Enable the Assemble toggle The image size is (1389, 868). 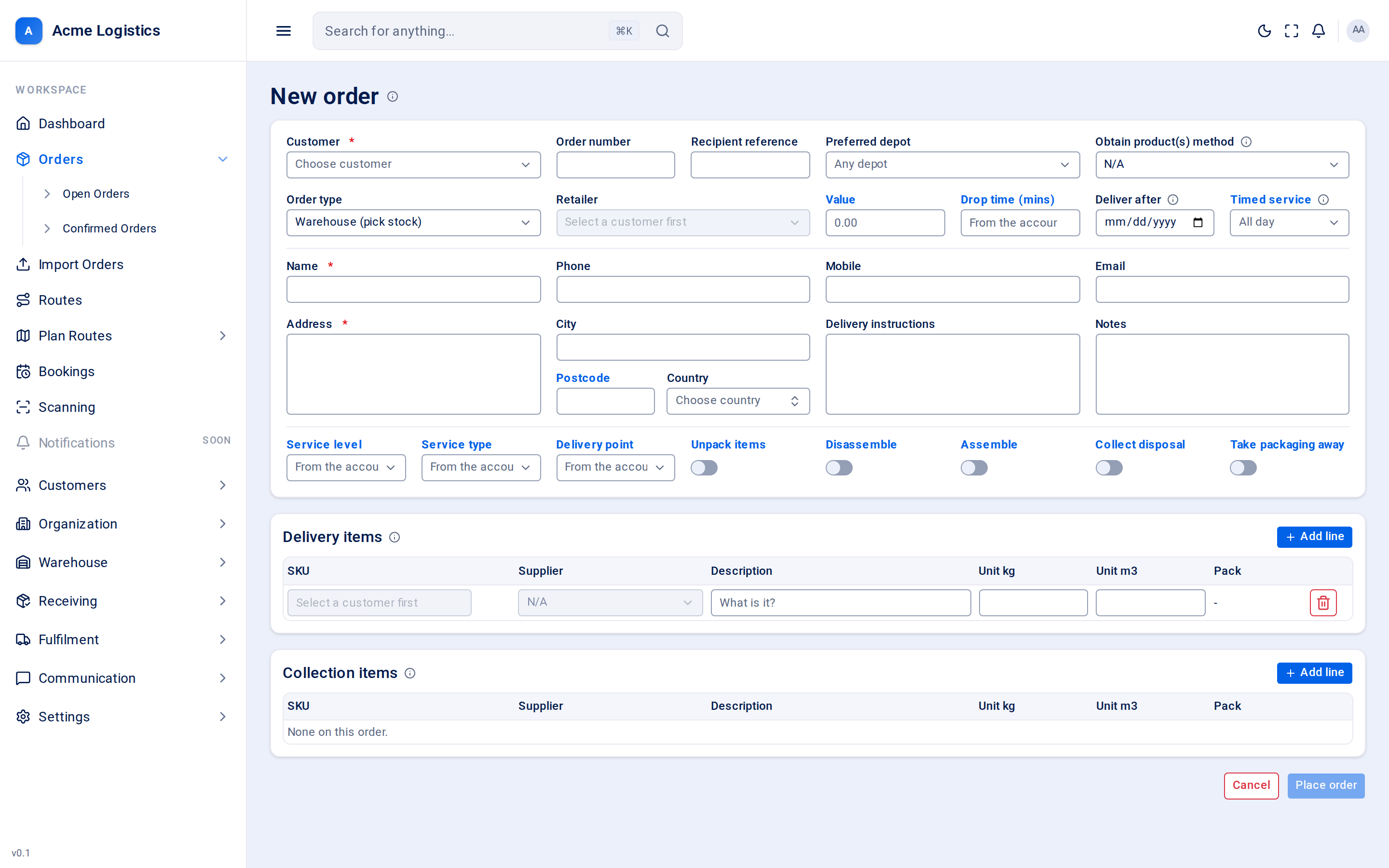coord(974,468)
